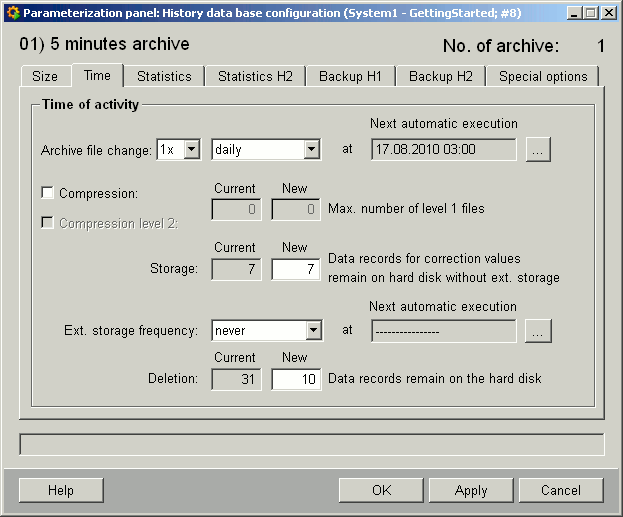
Task: Click the application icon in title bar
Action: tap(12, 13)
